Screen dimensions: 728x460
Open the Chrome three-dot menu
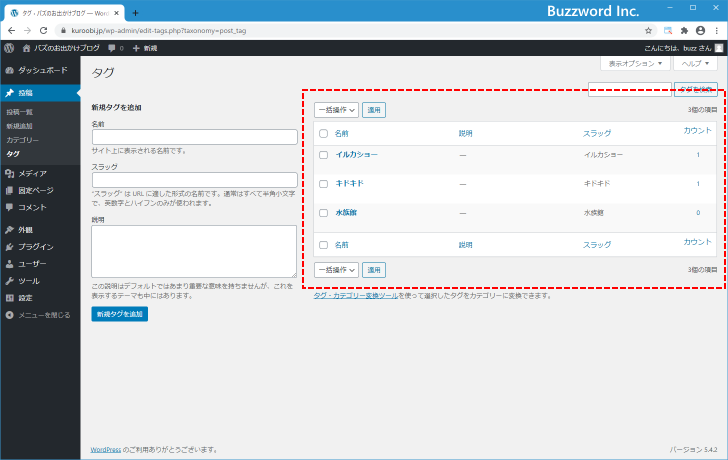click(x=715, y=31)
